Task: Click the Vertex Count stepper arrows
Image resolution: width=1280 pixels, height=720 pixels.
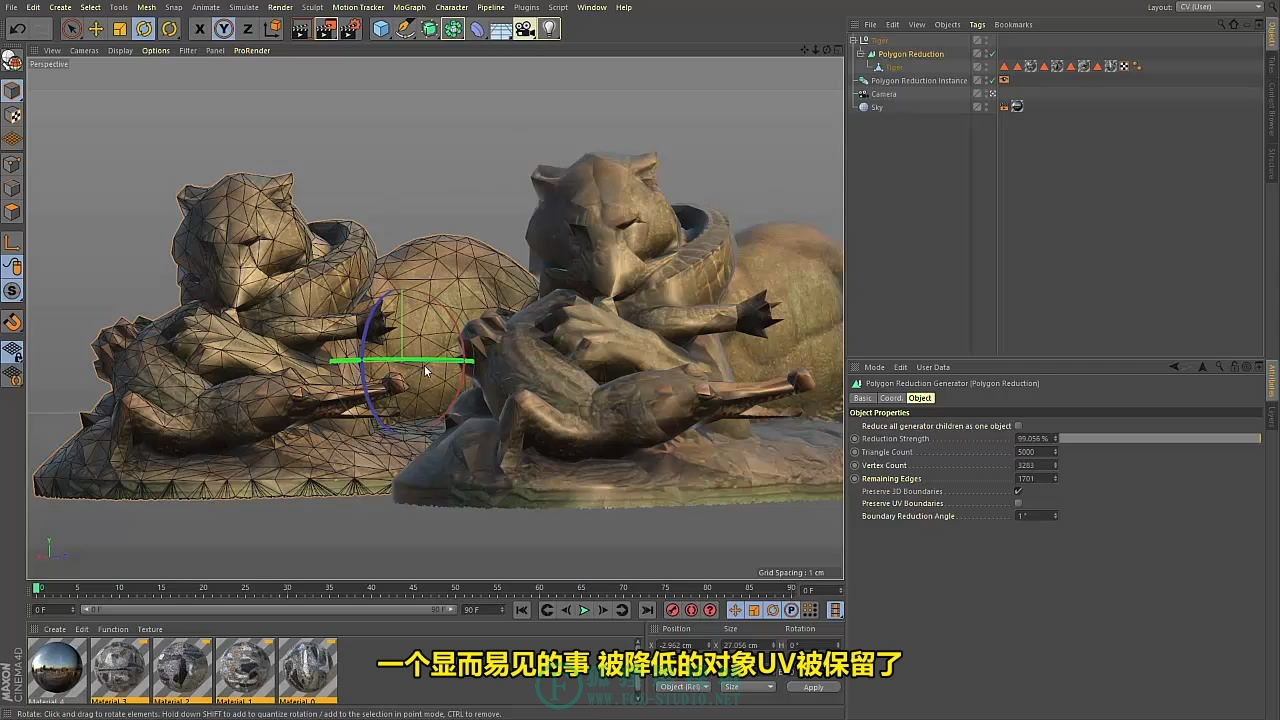Action: 1055,465
